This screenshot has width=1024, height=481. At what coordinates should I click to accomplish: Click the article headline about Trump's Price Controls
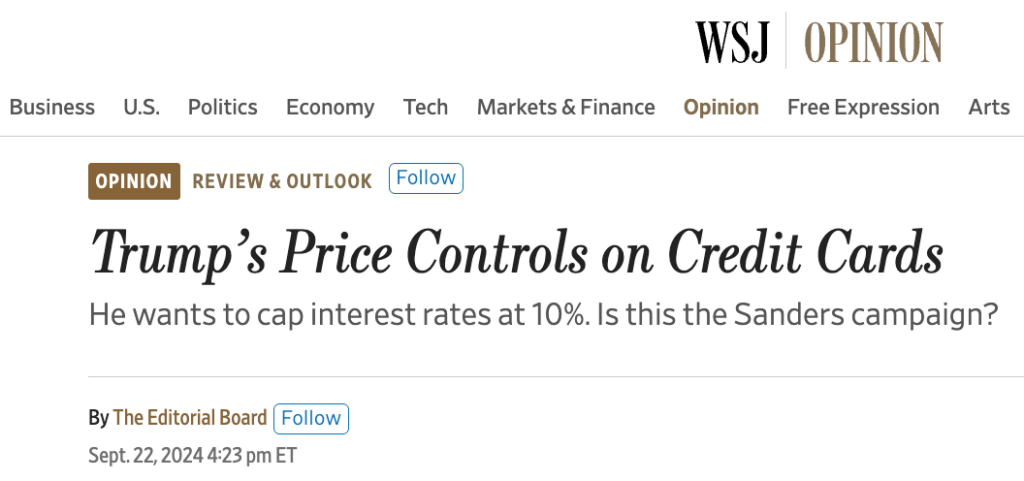[x=517, y=251]
